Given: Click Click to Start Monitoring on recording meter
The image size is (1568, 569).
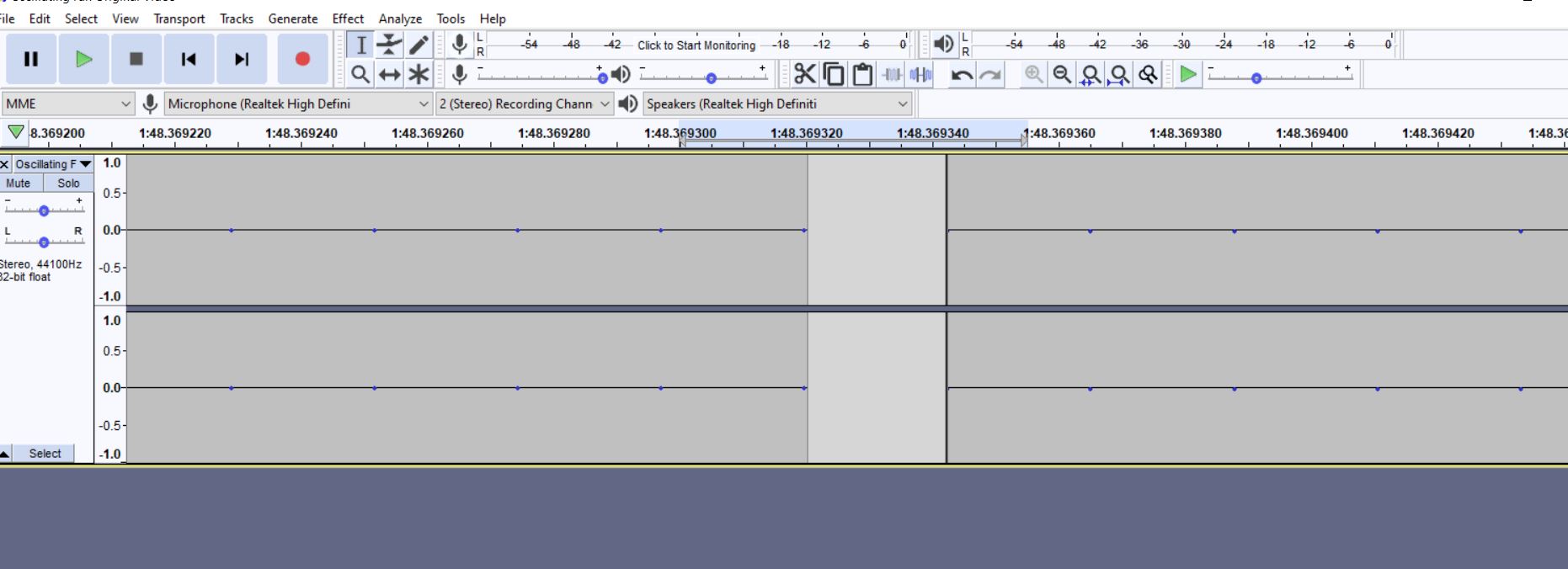Looking at the screenshot, I should point(696,45).
